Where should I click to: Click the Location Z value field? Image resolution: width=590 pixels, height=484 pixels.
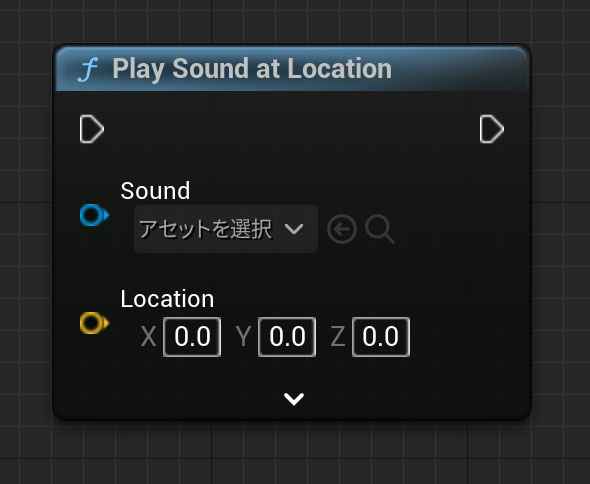point(381,336)
